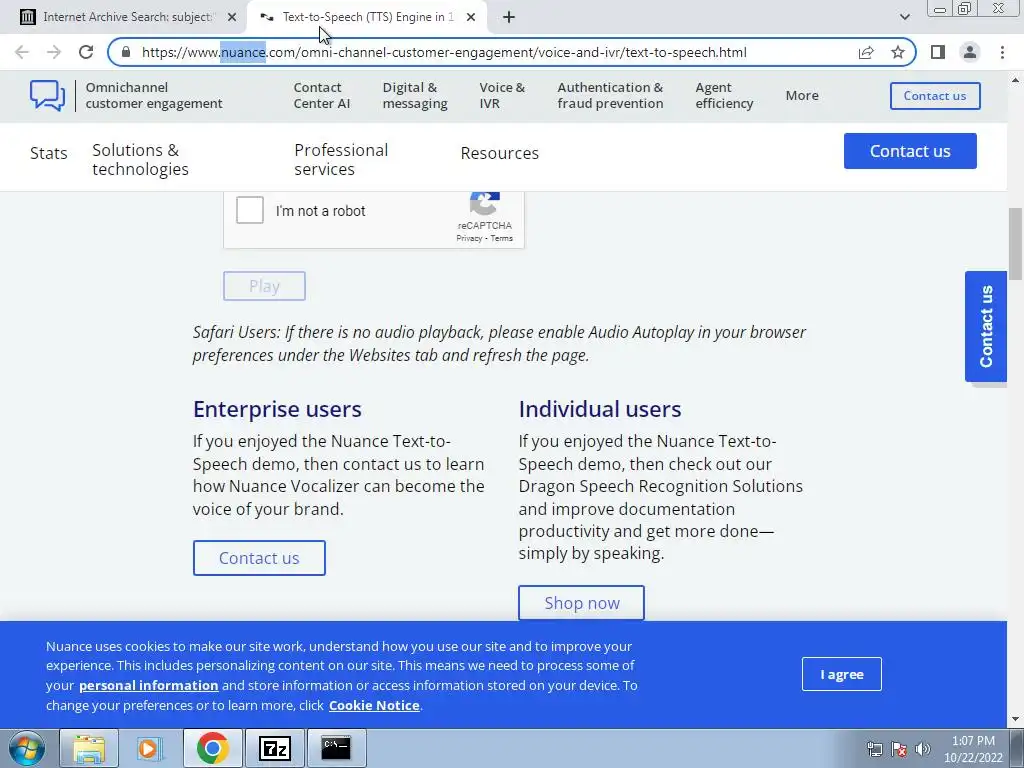
Task: Click Shop now button
Action: (x=581, y=603)
